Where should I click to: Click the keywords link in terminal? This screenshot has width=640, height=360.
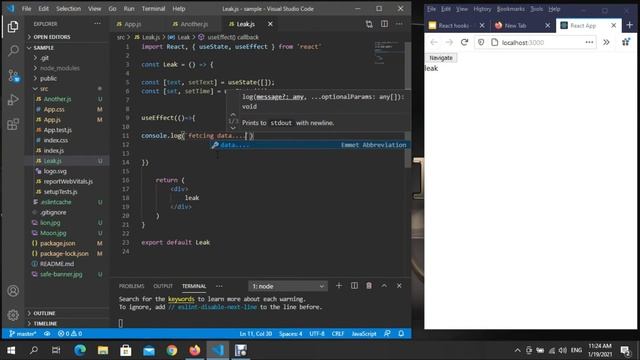181,299
